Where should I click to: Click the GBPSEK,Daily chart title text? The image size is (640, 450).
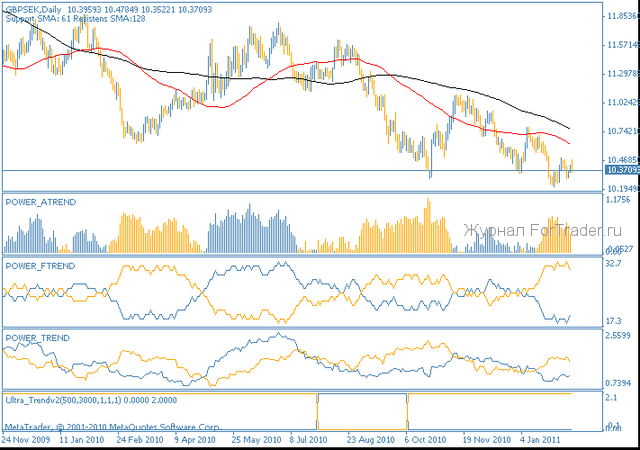[x=34, y=9]
